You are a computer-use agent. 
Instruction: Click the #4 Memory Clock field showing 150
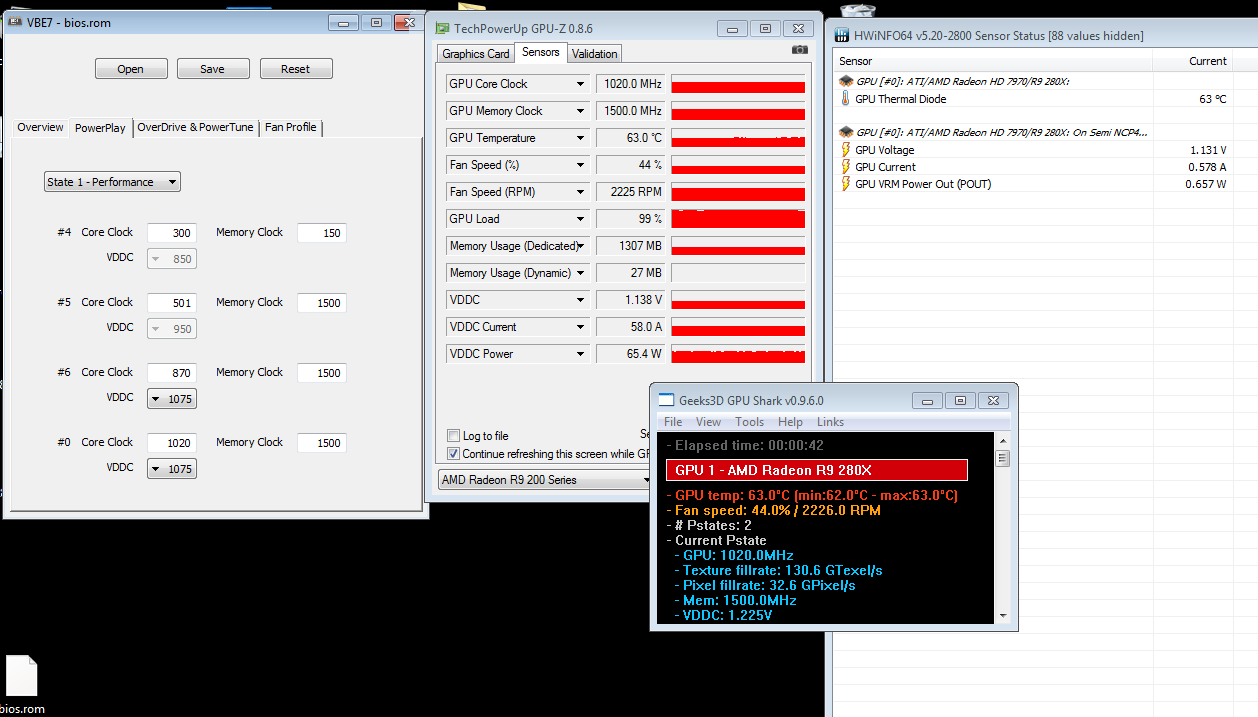tap(322, 233)
